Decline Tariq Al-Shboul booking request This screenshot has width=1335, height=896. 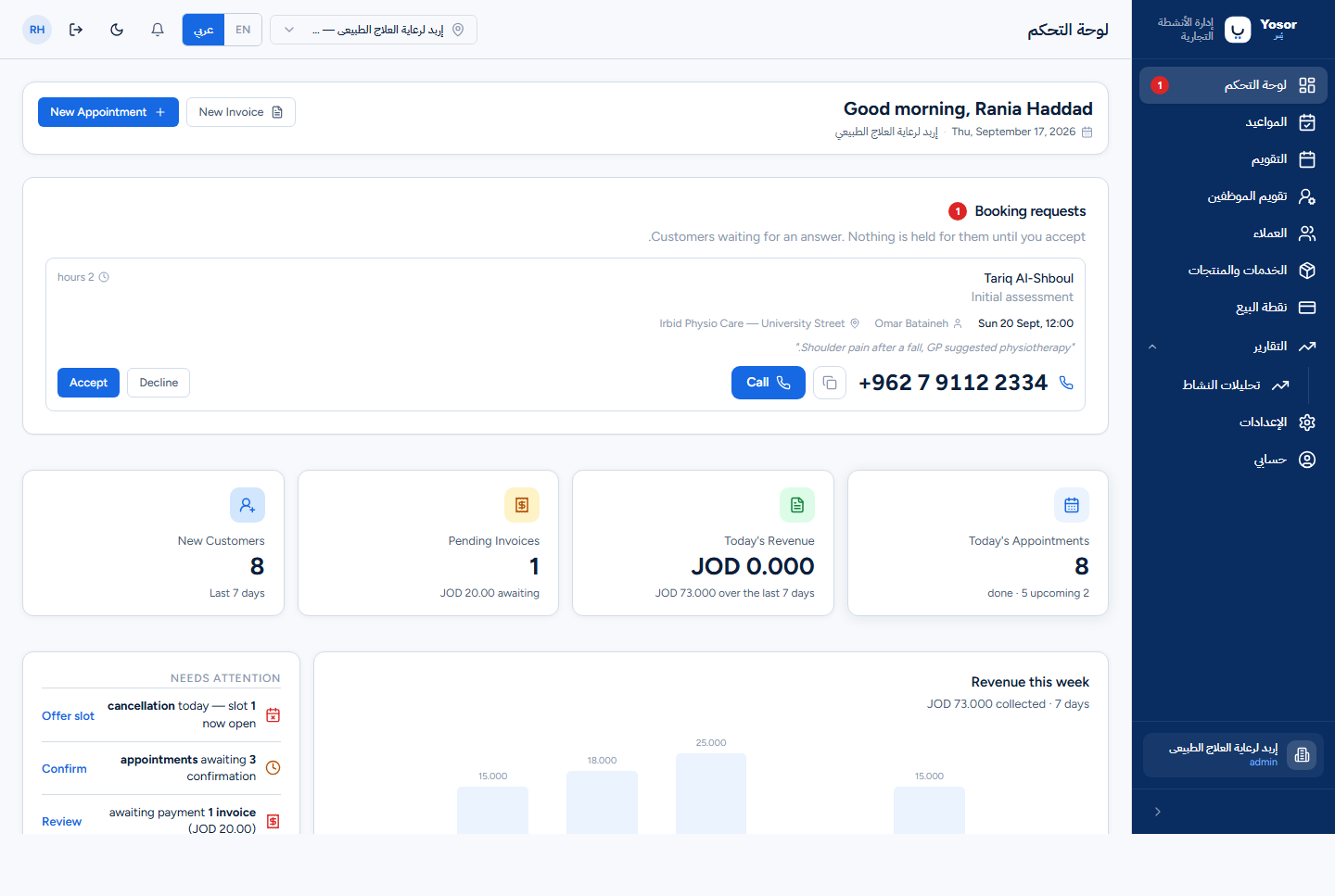point(159,383)
